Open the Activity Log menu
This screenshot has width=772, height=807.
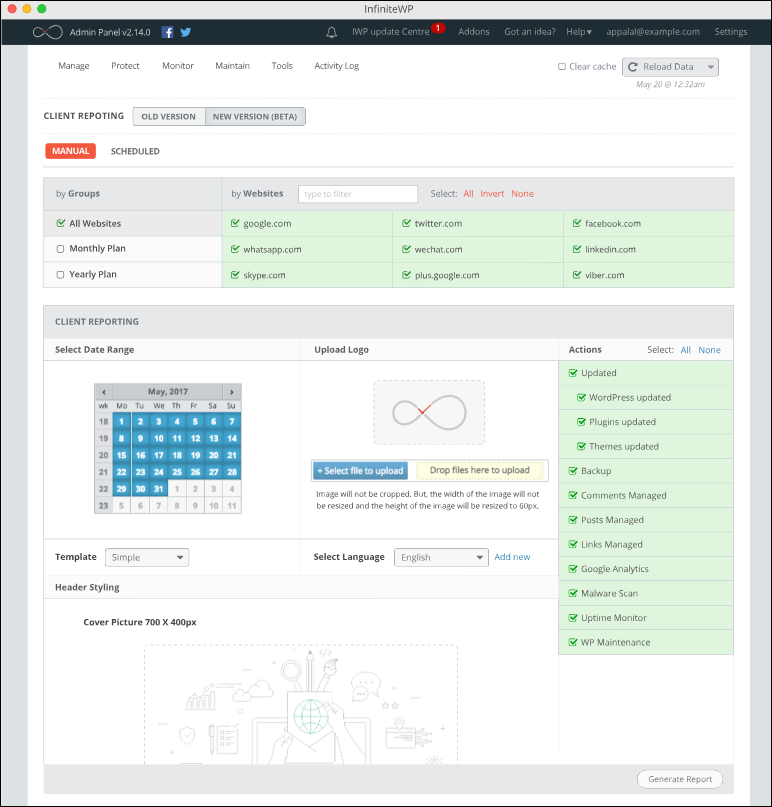336,66
